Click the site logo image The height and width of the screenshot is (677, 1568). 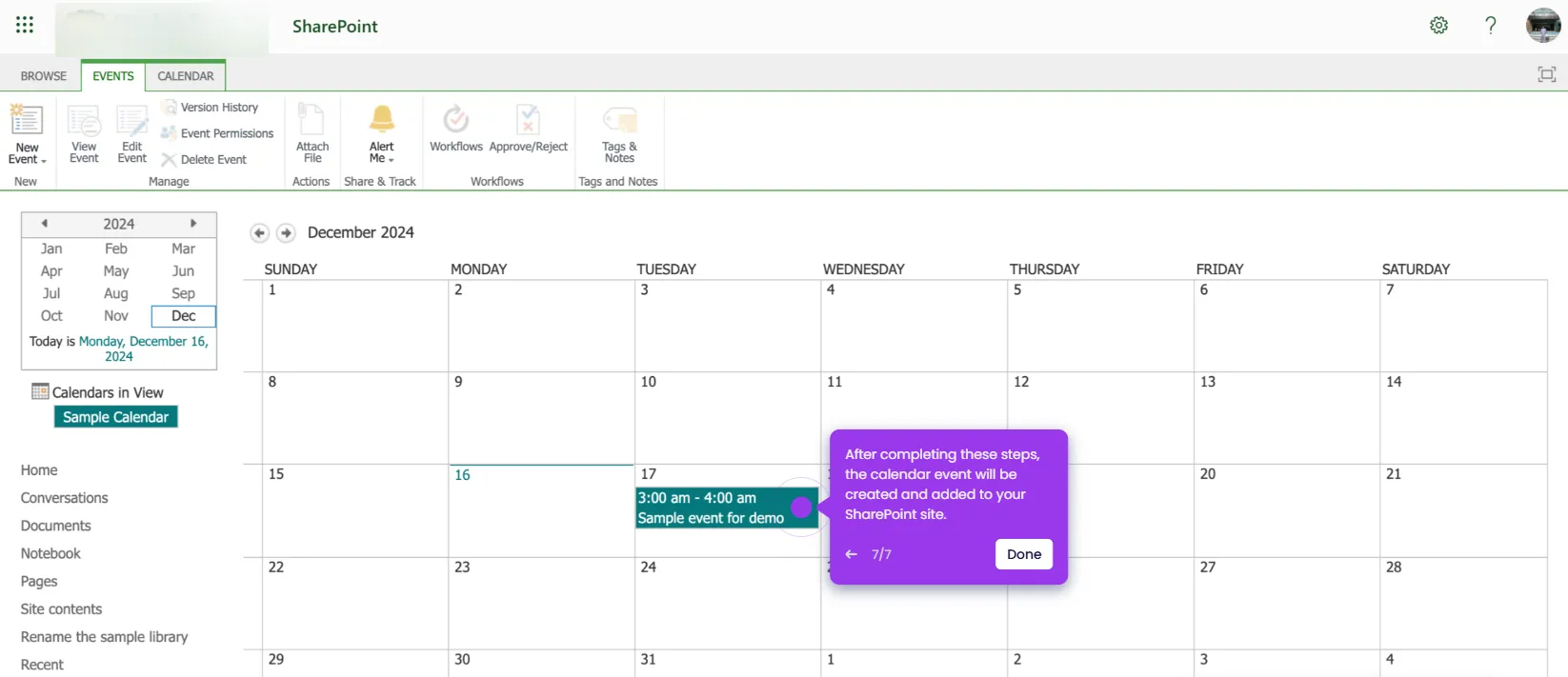point(162,30)
